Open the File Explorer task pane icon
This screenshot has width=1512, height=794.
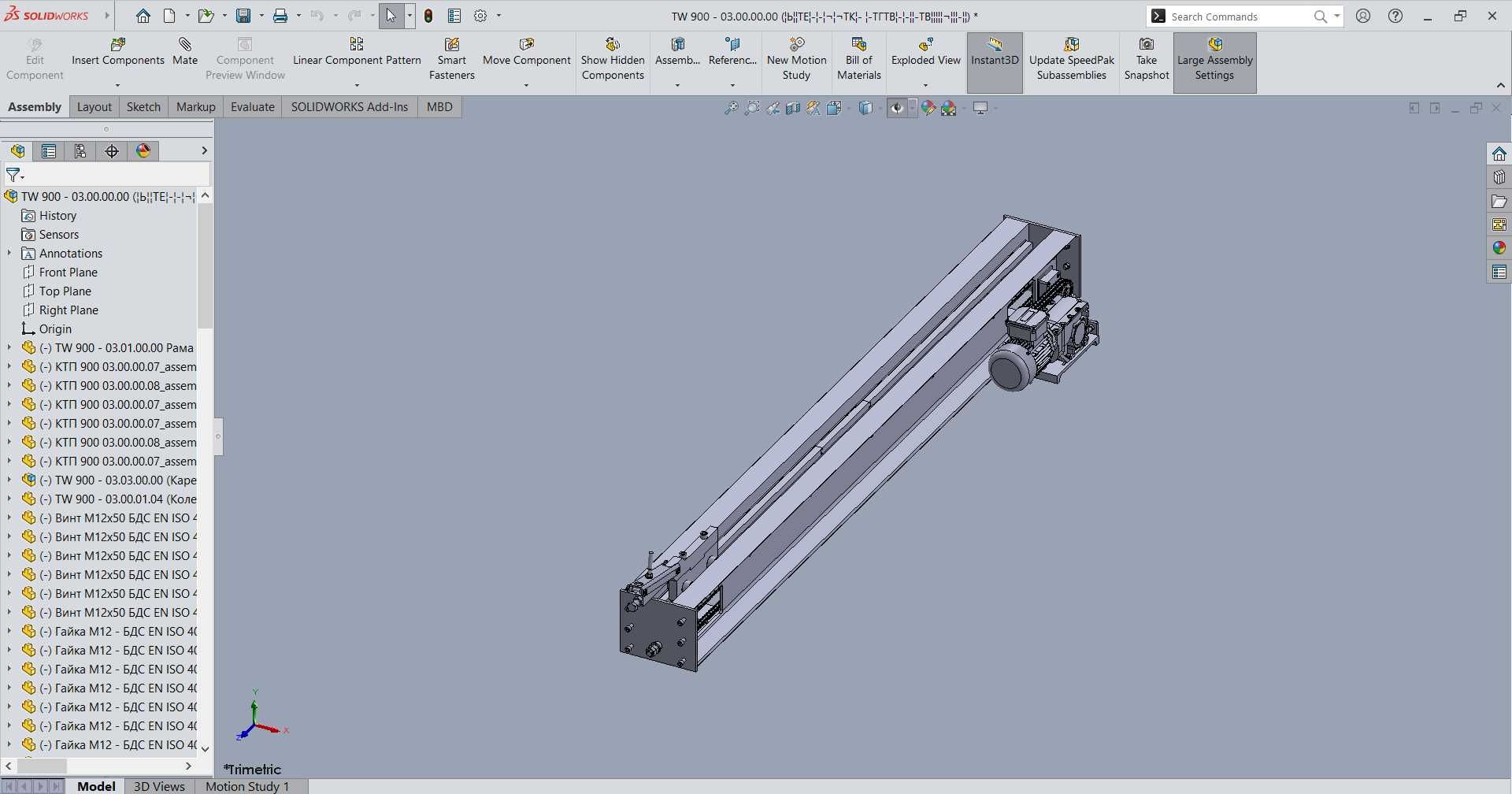[1499, 201]
